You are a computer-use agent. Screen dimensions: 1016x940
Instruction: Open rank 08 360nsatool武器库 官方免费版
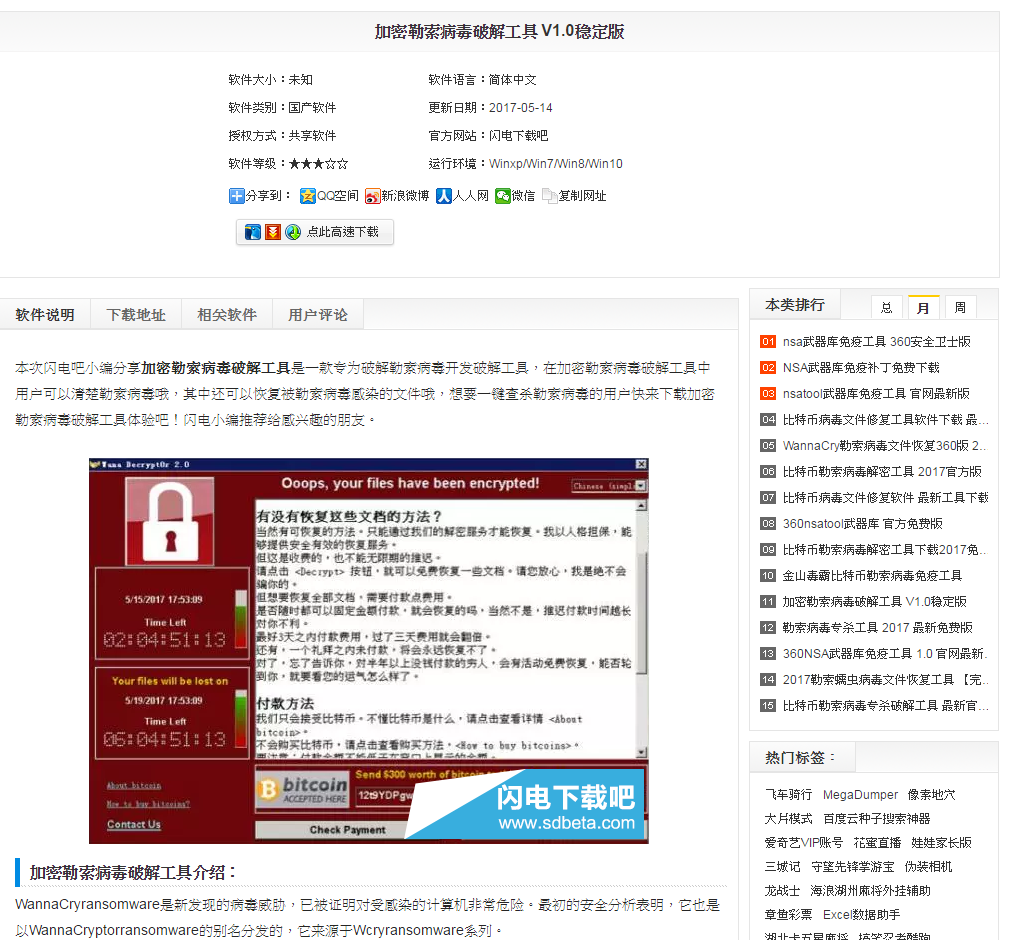862,523
